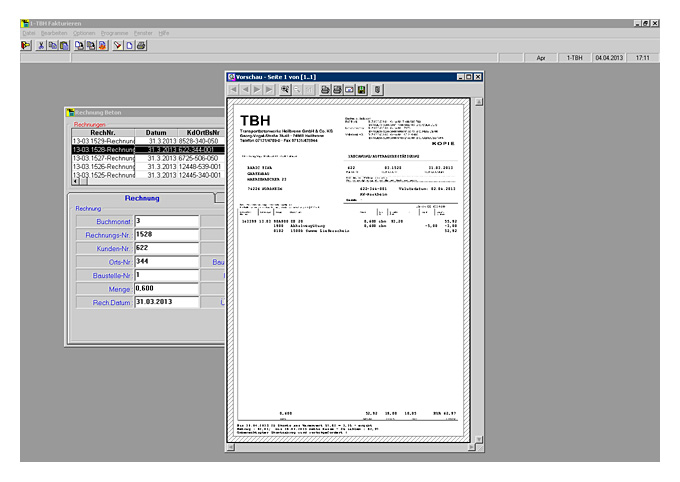Viewport: 680px width, 482px height.
Task: Click cell 12448-539-001 in invoice list
Action: (200, 167)
